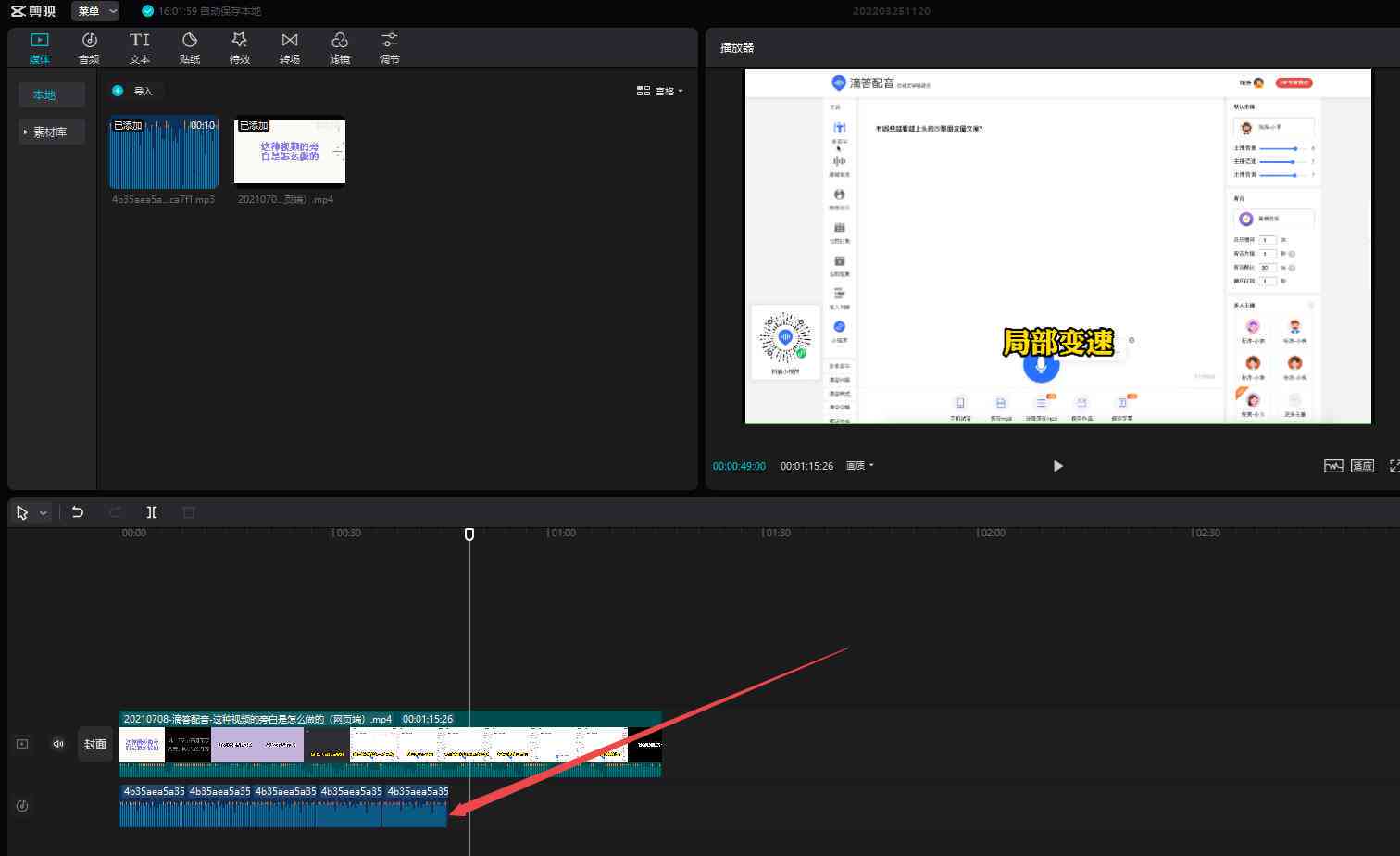Click the delete clip icon

[189, 512]
